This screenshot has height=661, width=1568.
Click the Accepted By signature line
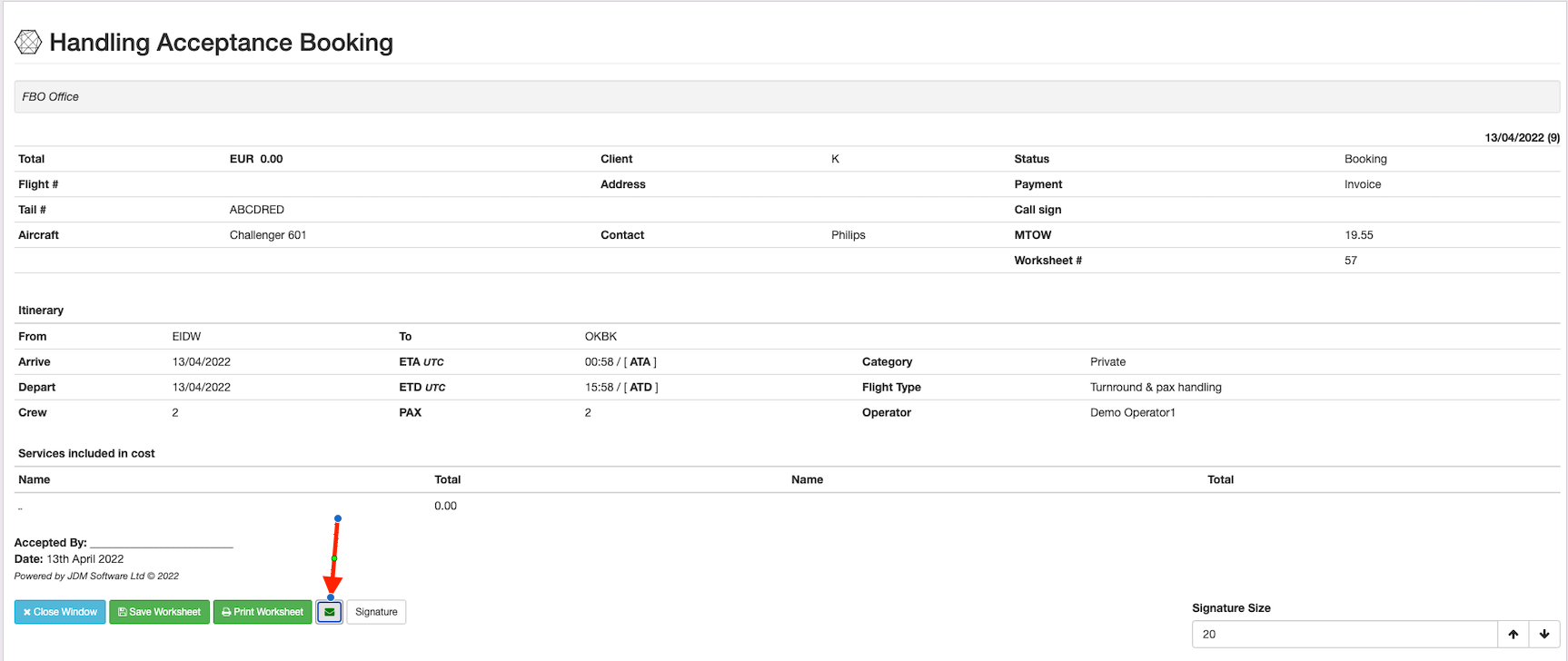pyautogui.click(x=162, y=543)
